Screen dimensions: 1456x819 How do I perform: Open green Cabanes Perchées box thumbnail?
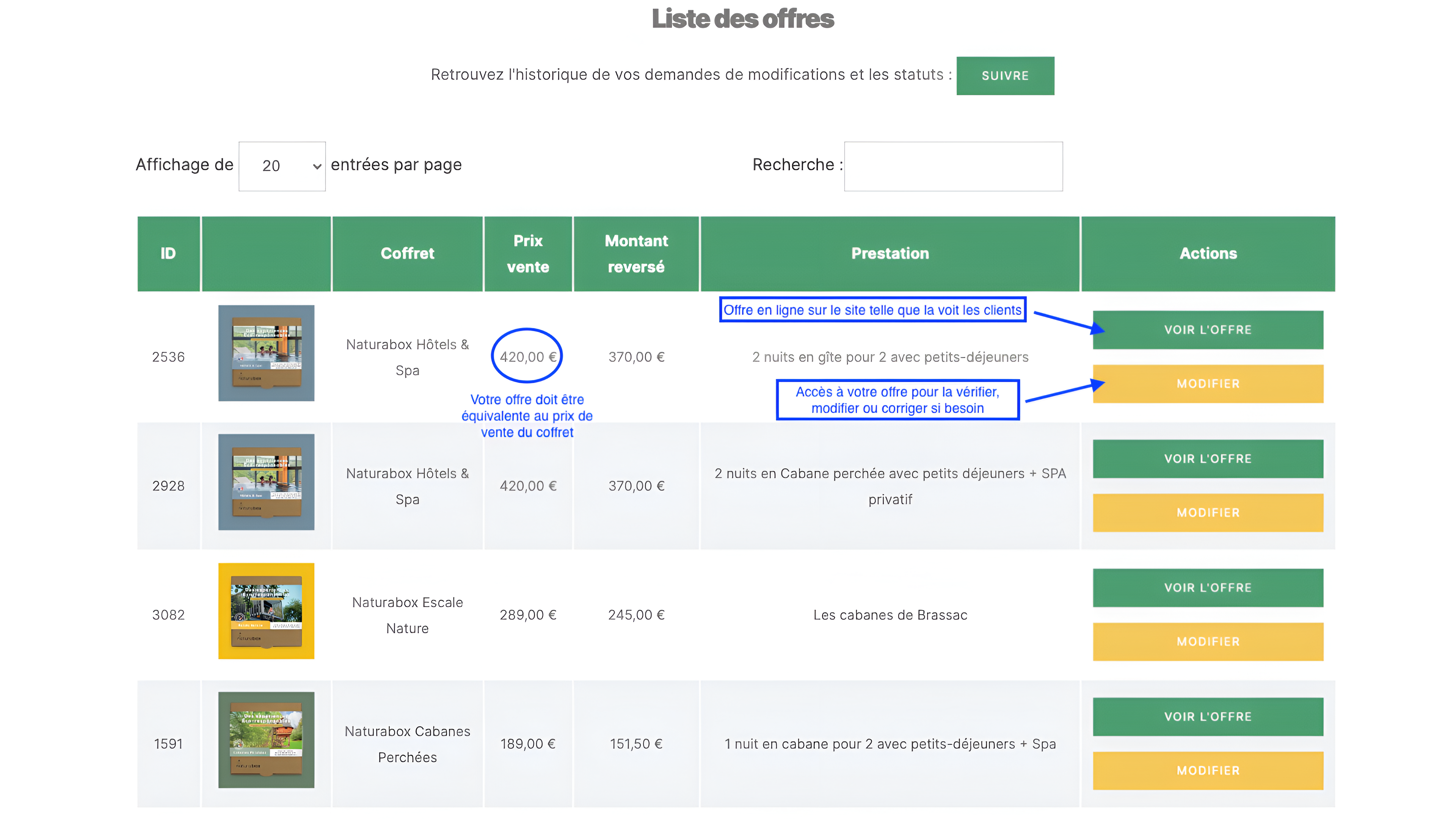(x=266, y=740)
